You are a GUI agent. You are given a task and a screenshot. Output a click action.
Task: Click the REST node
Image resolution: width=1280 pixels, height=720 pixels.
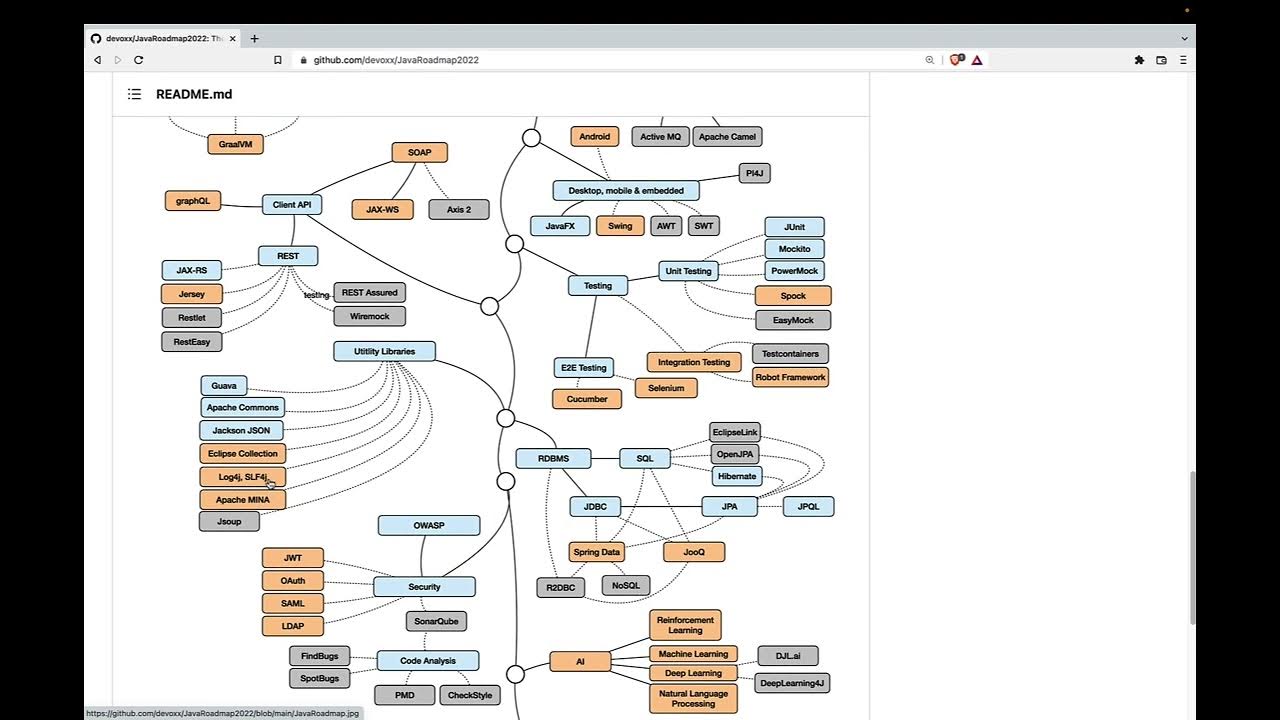(x=288, y=256)
